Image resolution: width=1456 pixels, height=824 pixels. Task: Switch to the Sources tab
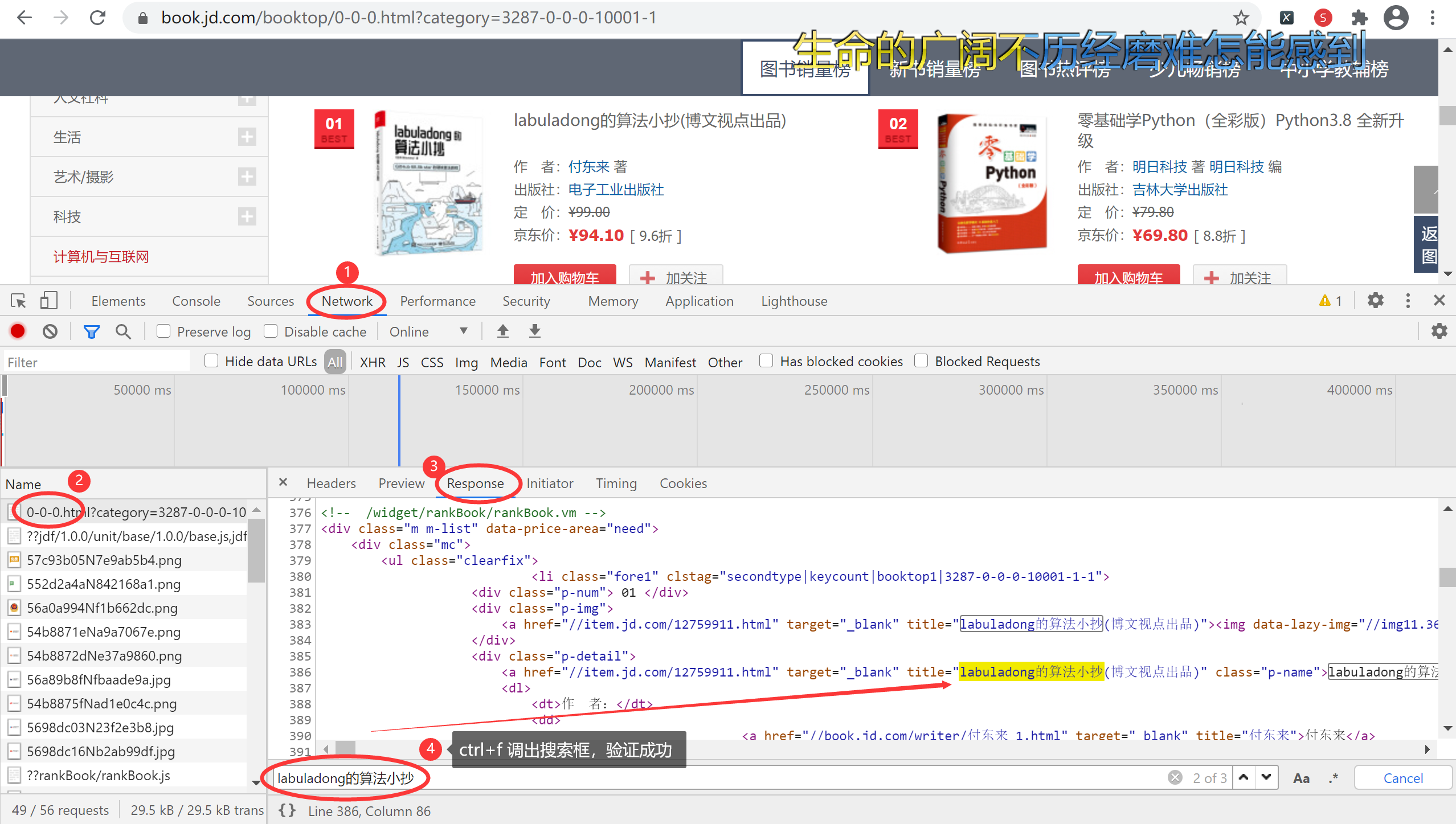coord(271,301)
